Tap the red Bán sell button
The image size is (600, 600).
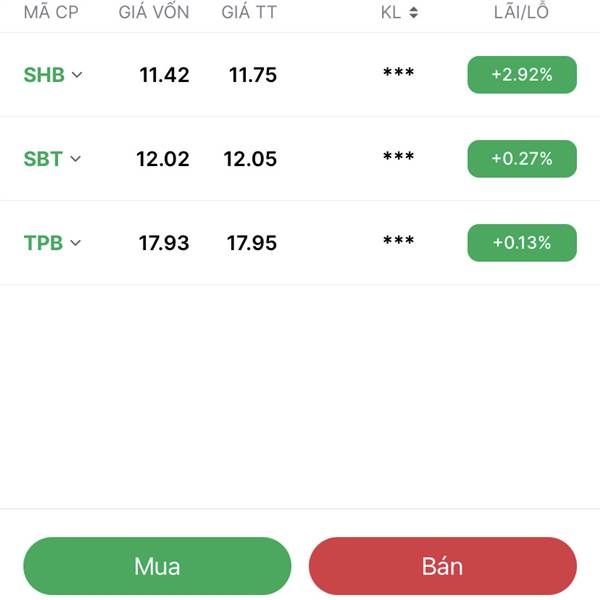coord(443,566)
